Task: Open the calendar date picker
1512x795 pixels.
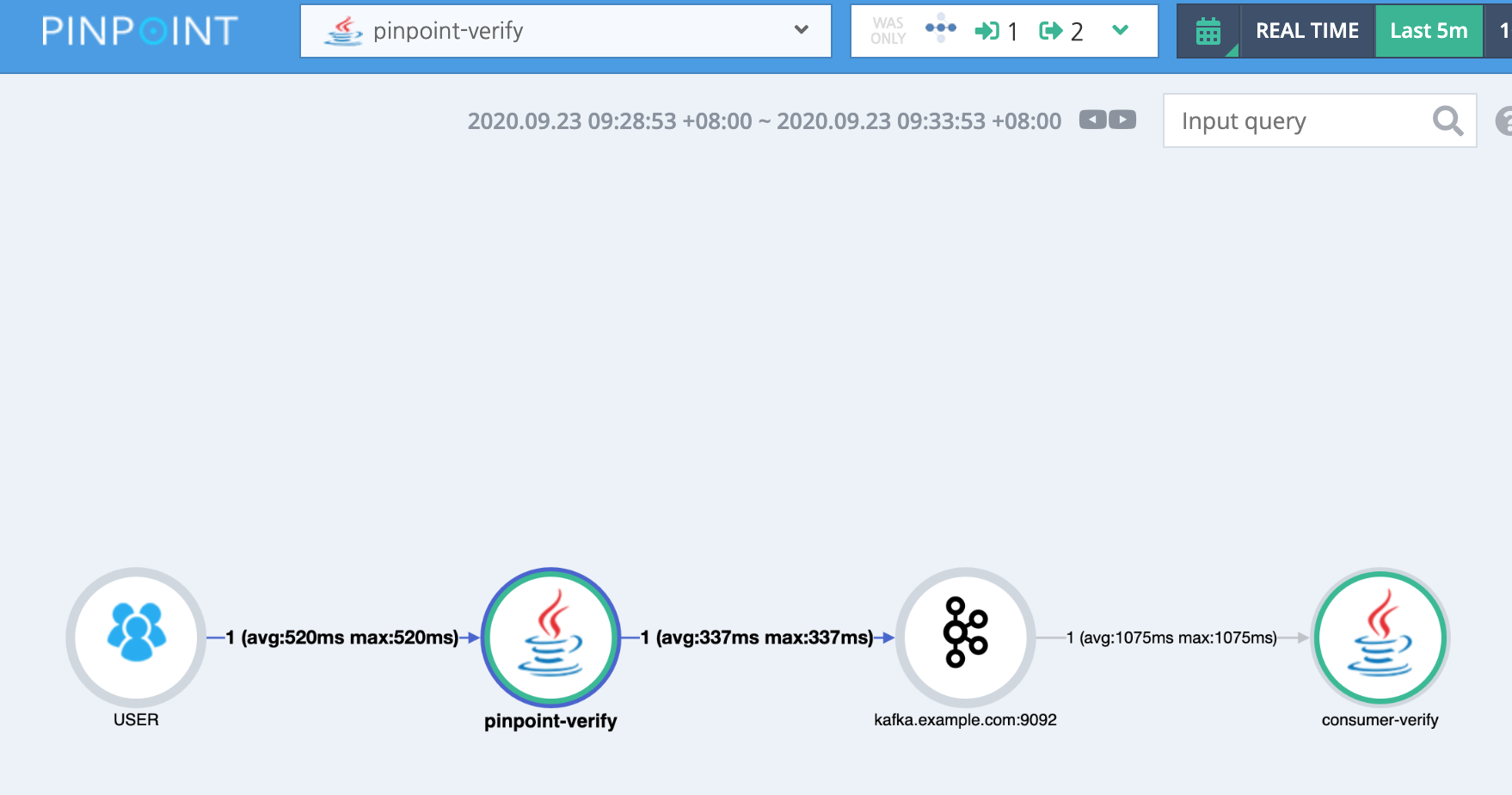Action: click(1208, 31)
